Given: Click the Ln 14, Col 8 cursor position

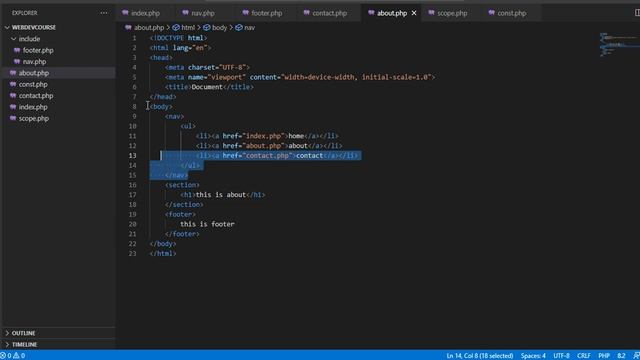Looking at the screenshot, I should pyautogui.click(x=480, y=356).
